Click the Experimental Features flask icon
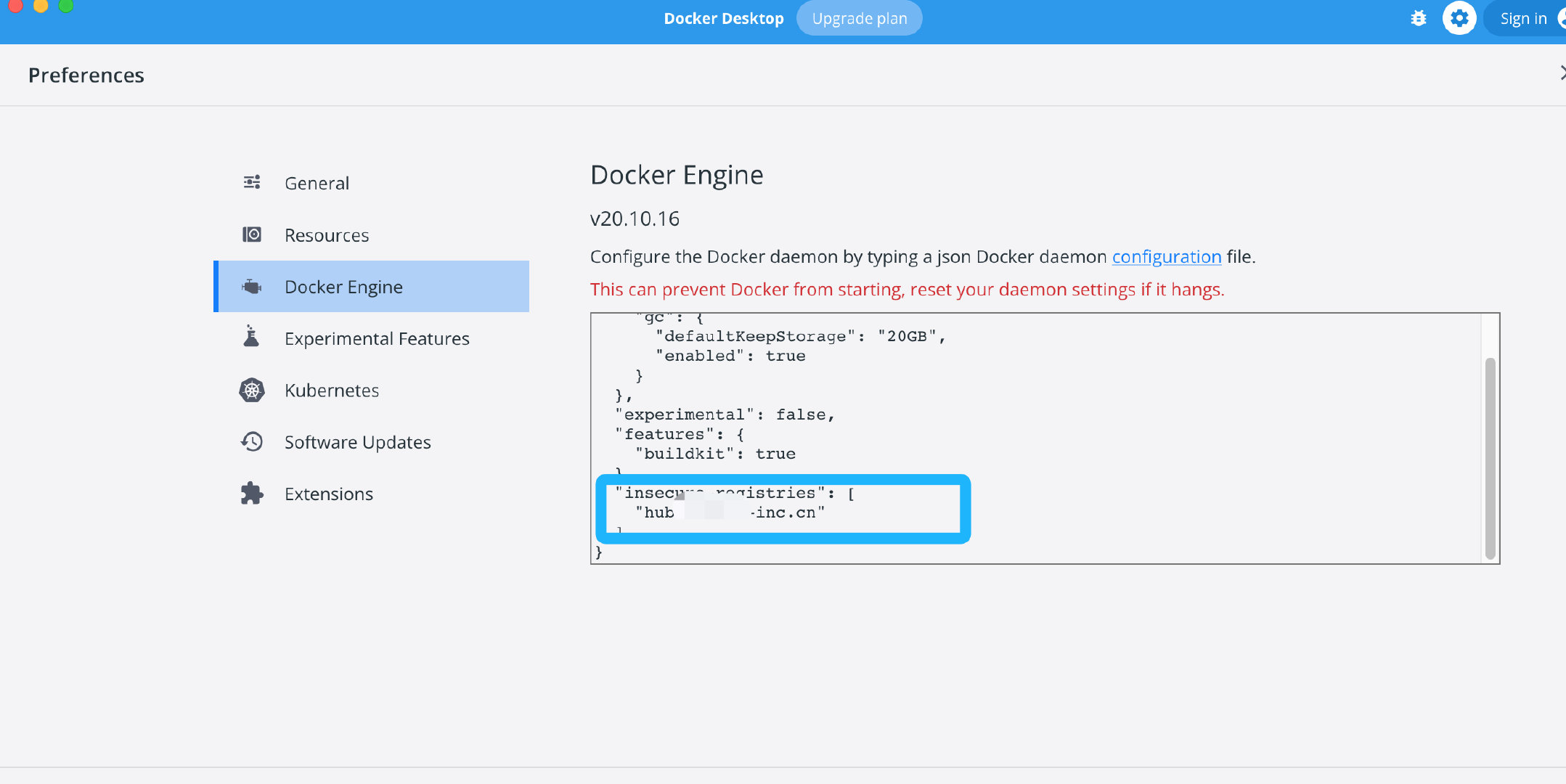Screen dimensions: 1566x784 (x=251, y=336)
